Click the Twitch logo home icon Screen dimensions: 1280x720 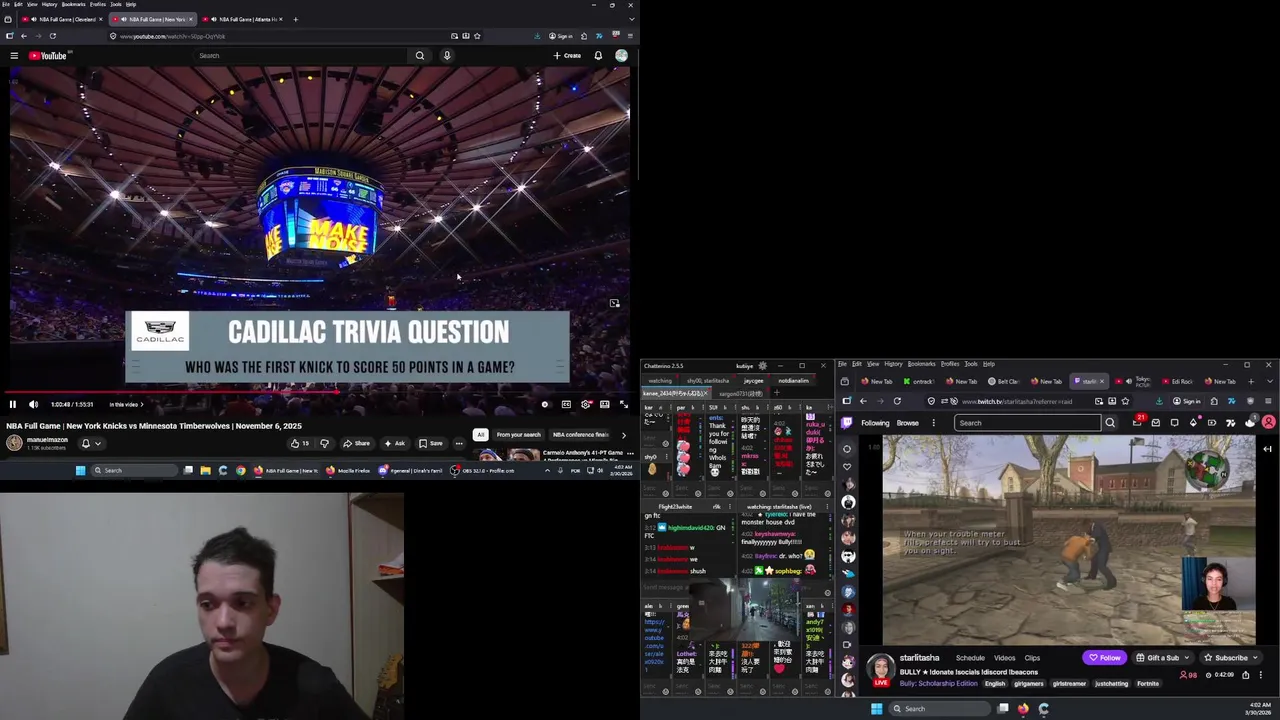click(x=847, y=423)
